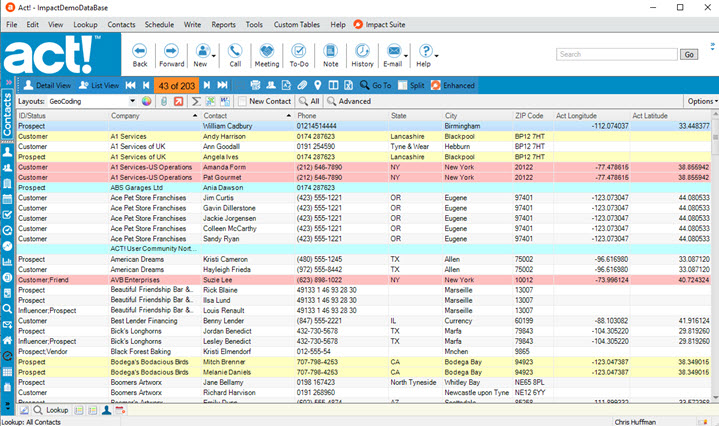Click the Back navigation icon
The width and height of the screenshot is (719, 426).
pos(139,50)
